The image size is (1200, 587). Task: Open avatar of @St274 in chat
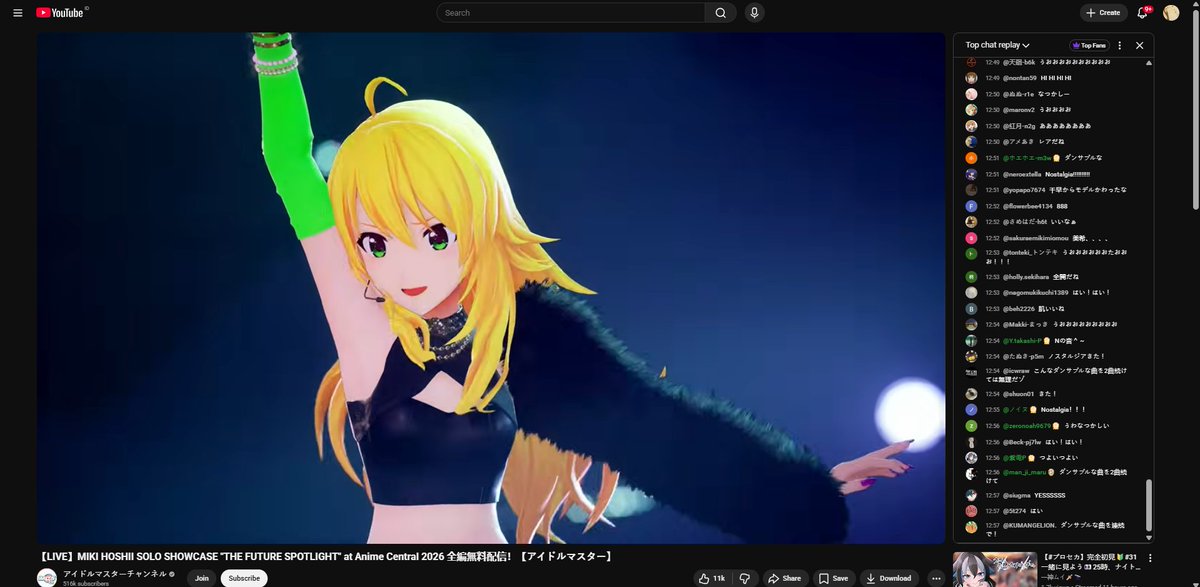coord(971,511)
